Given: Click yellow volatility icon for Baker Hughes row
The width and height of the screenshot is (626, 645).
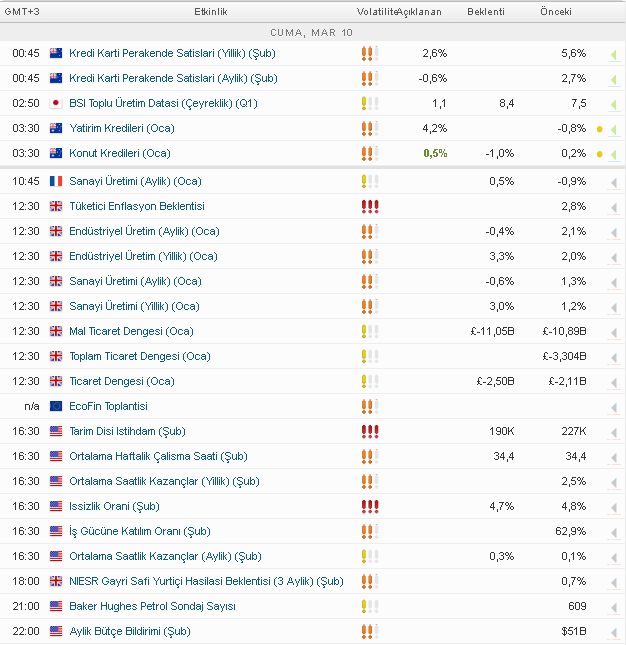Looking at the screenshot, I should (369, 606).
